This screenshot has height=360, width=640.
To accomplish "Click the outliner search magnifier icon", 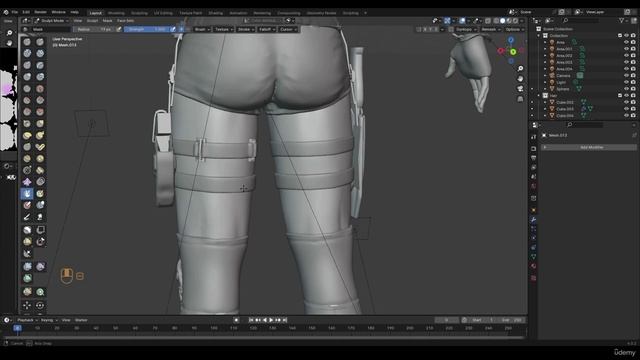I will (x=565, y=20).
